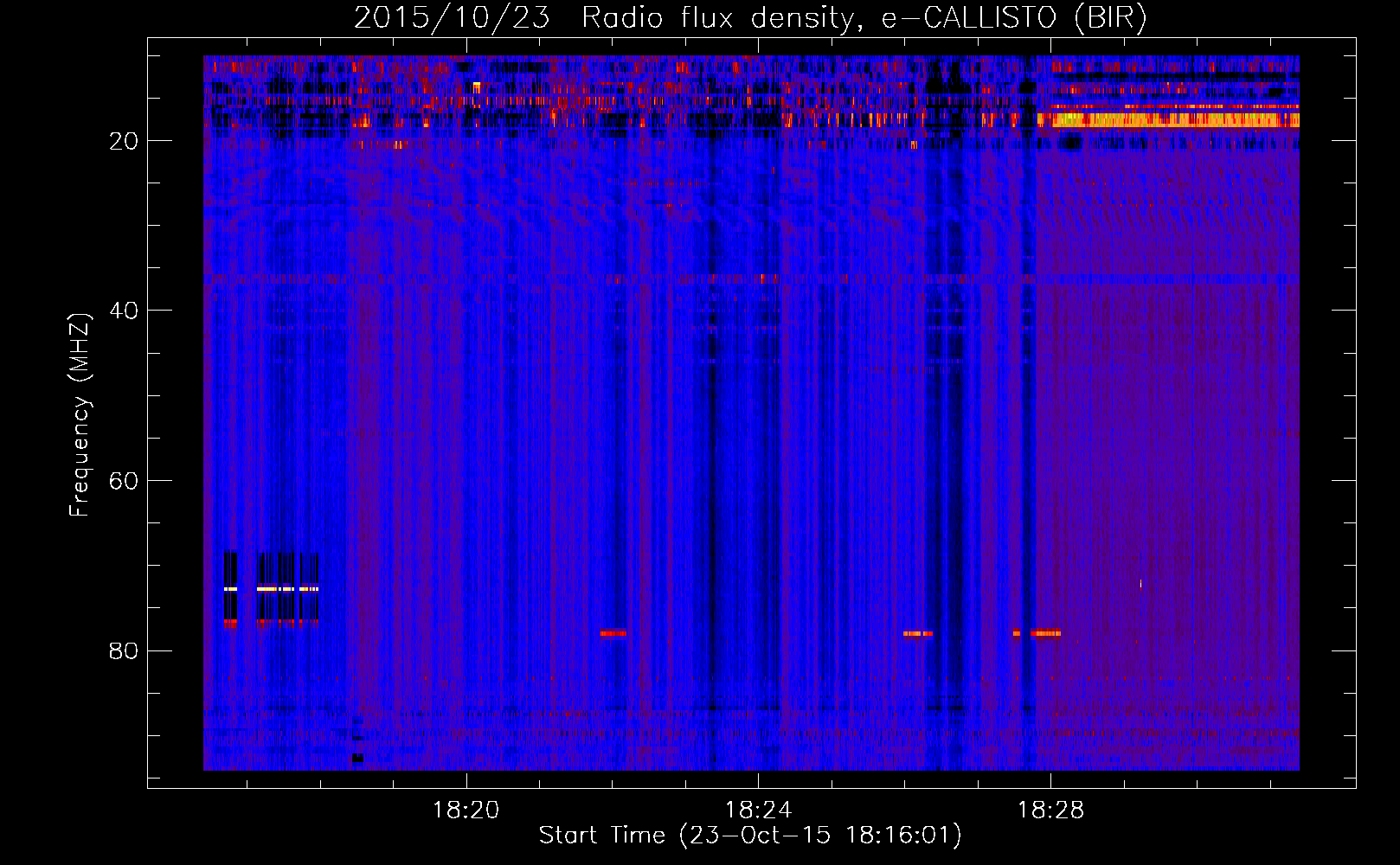Click the 'Start Time (23-Oct-15 18:16:01)' label
1400x865 pixels.
click(750, 835)
